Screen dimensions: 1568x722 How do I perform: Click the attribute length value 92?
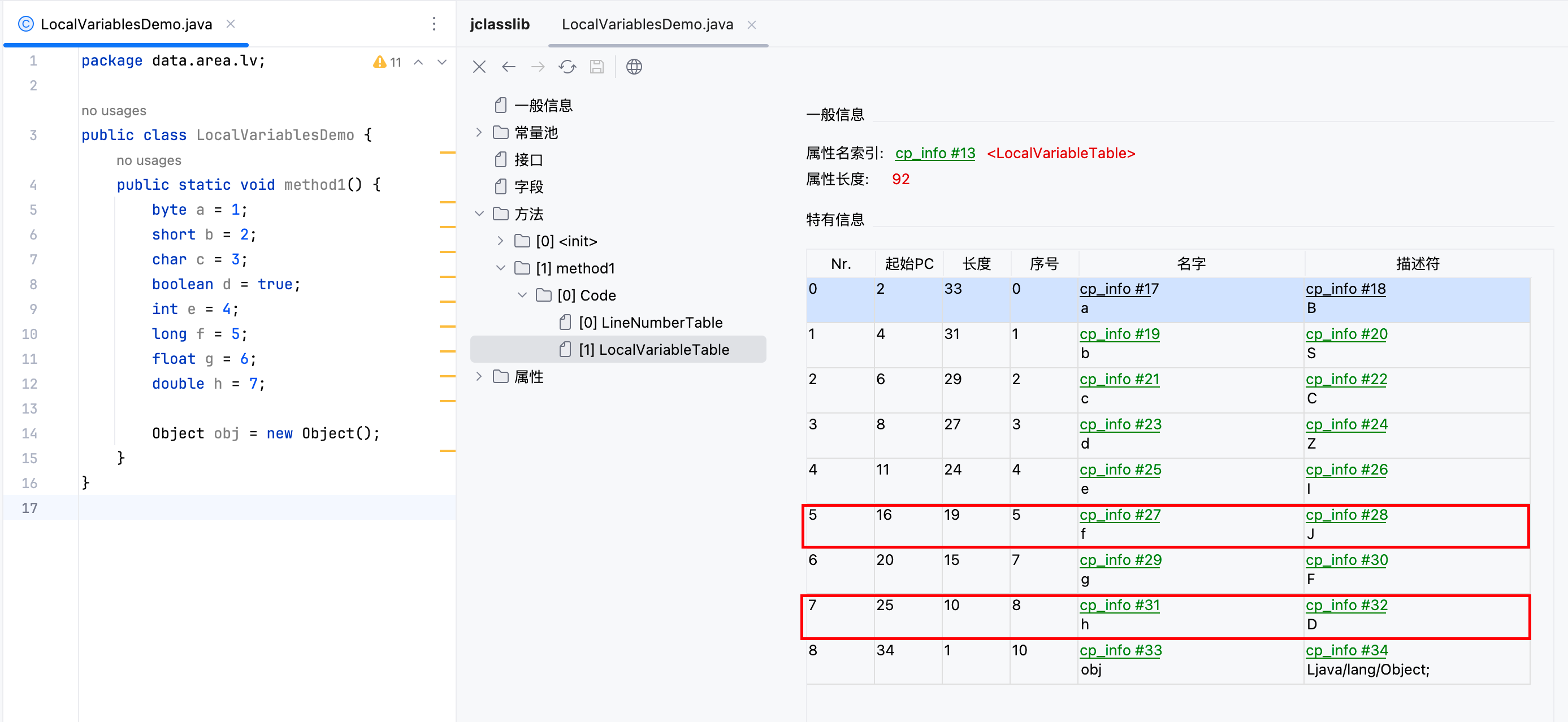click(900, 180)
